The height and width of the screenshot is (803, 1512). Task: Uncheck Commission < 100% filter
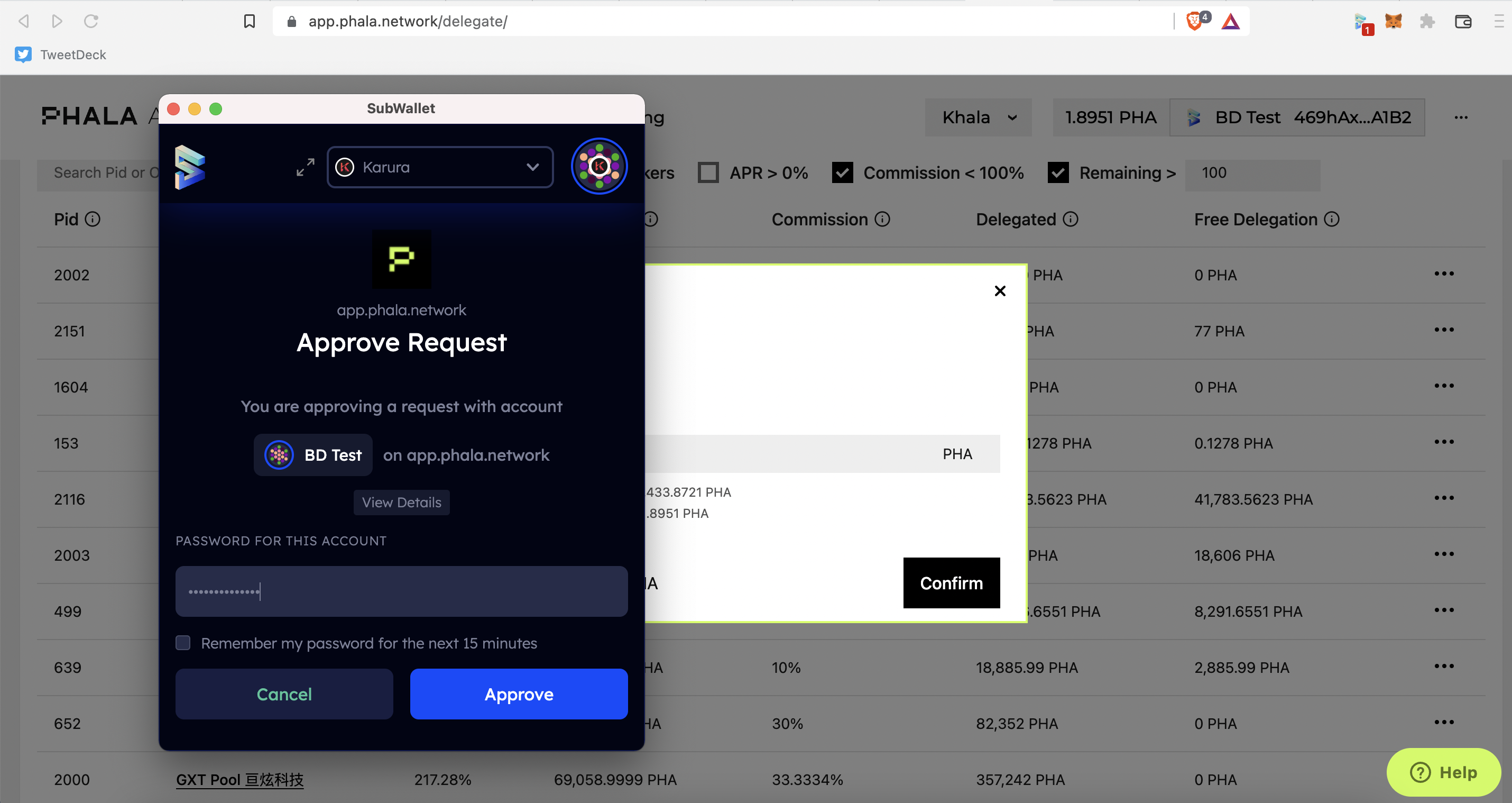click(x=842, y=172)
